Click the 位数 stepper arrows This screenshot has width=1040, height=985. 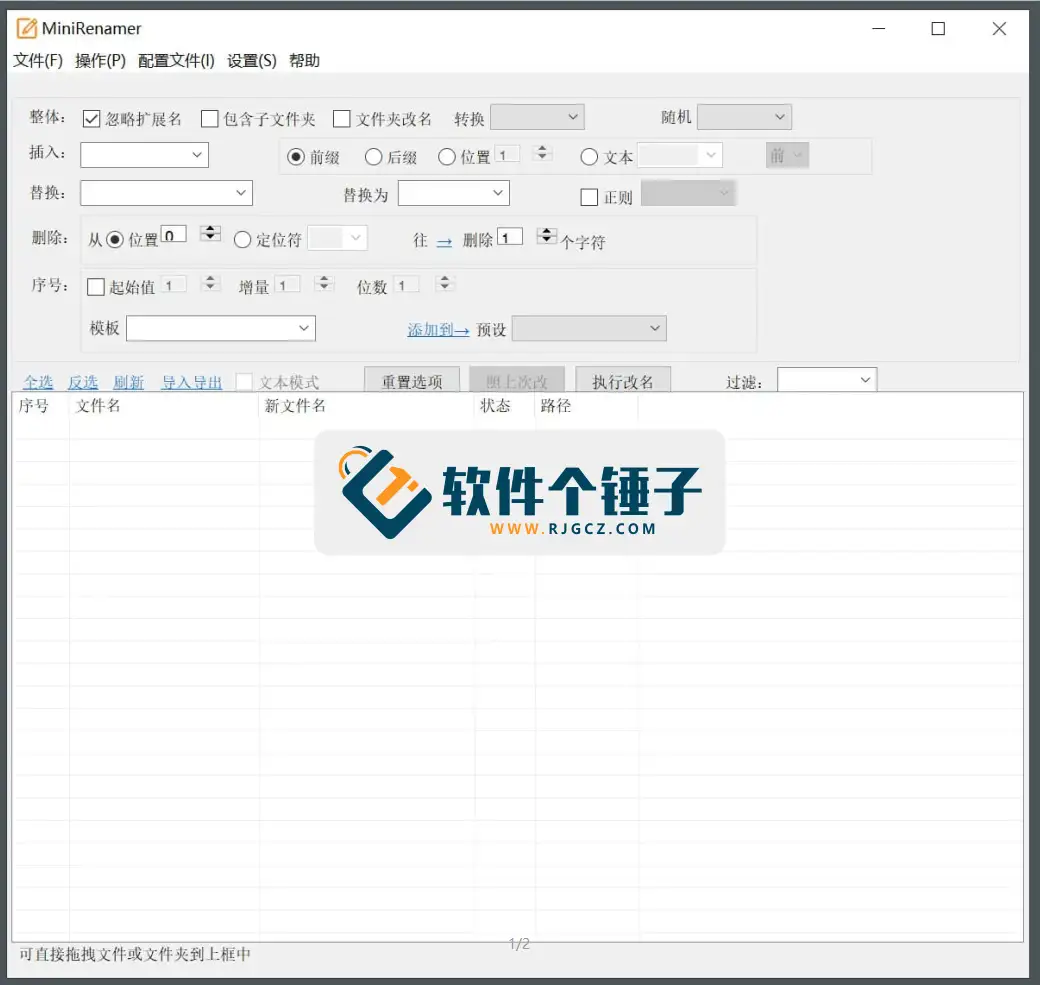point(444,283)
